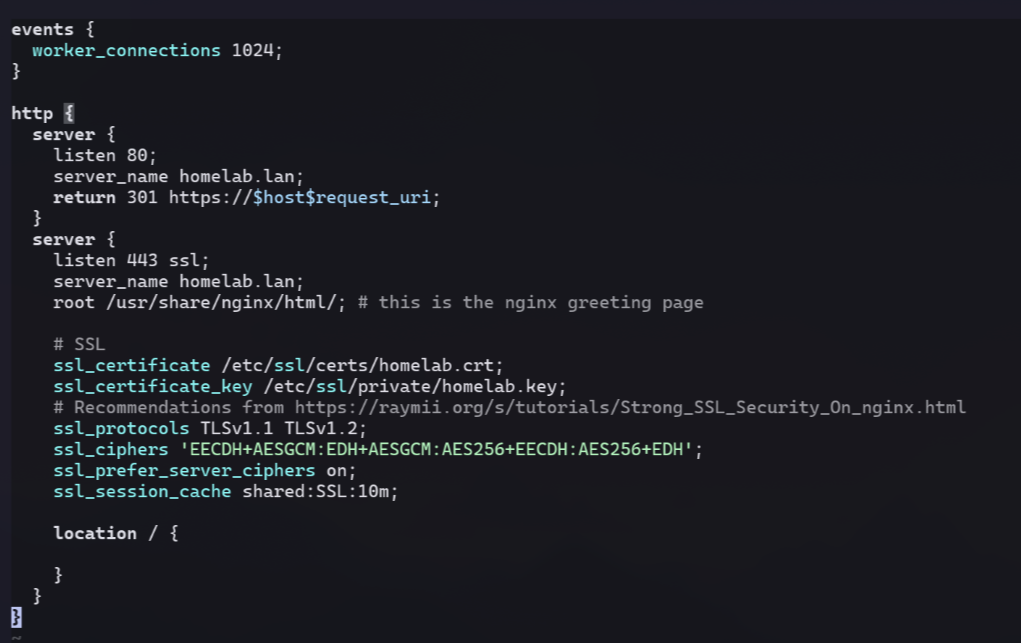1021x643 pixels.
Task: Click the location / block keyword
Action: point(95,533)
